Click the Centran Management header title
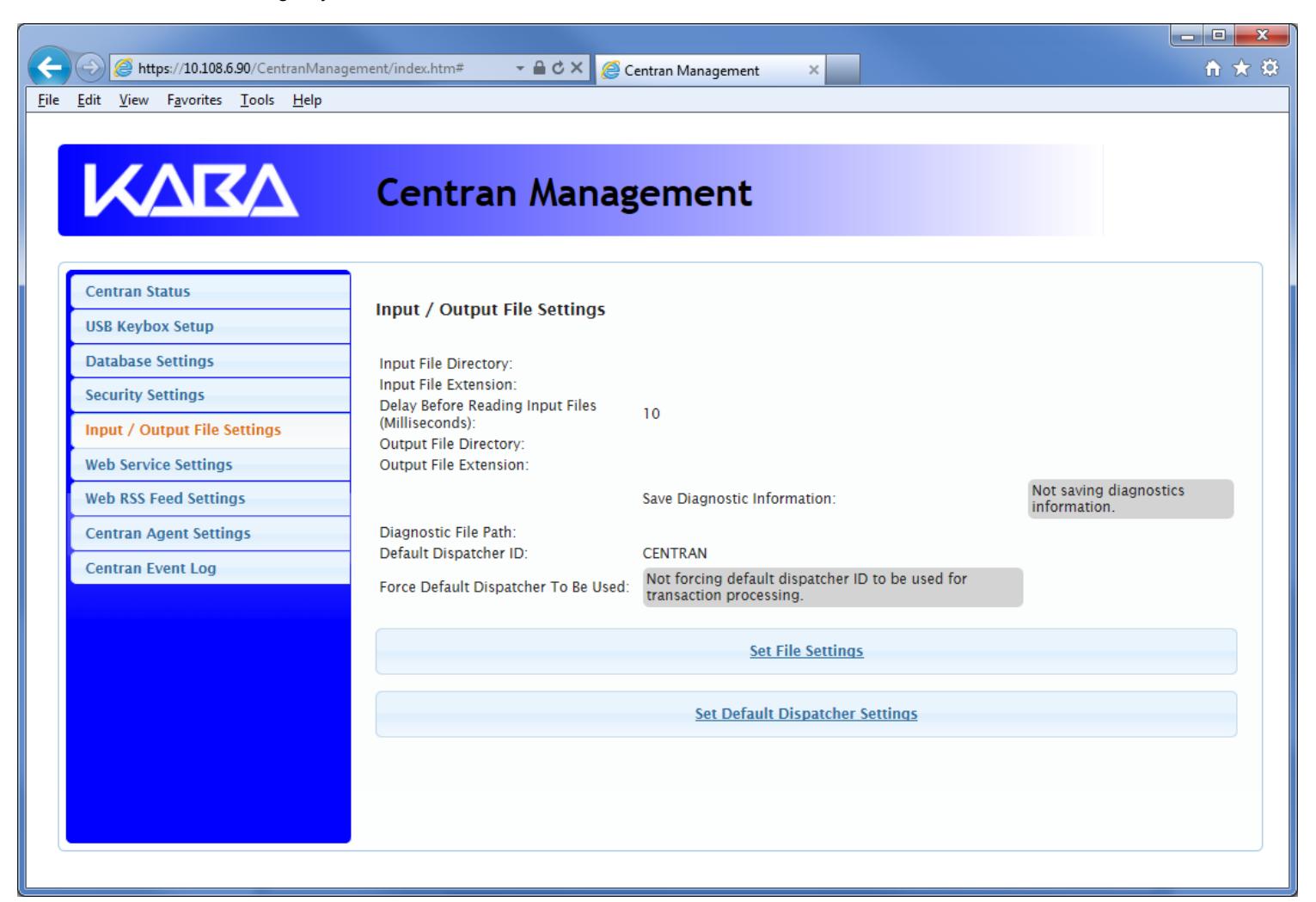 click(x=564, y=193)
